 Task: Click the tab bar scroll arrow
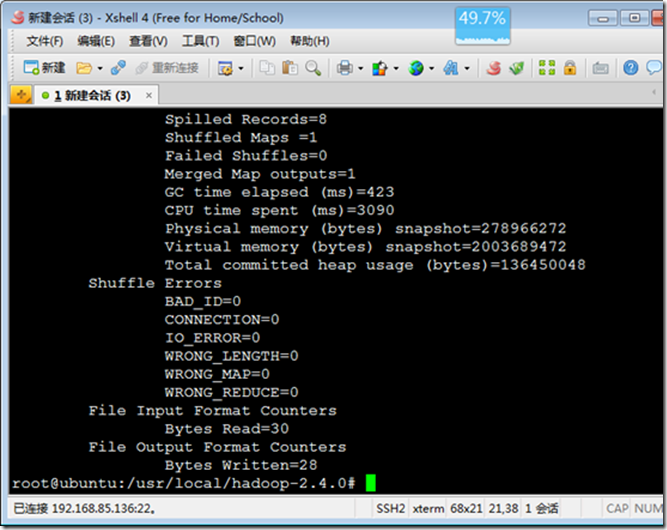(x=654, y=92)
